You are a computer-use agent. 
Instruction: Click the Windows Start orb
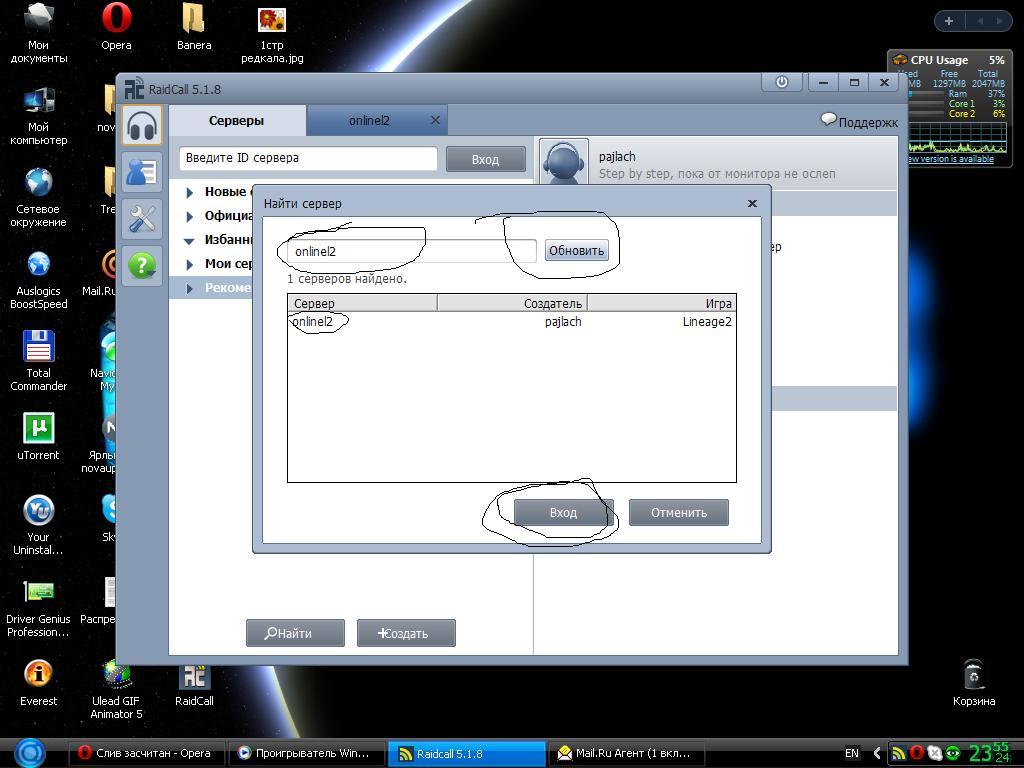coord(28,752)
